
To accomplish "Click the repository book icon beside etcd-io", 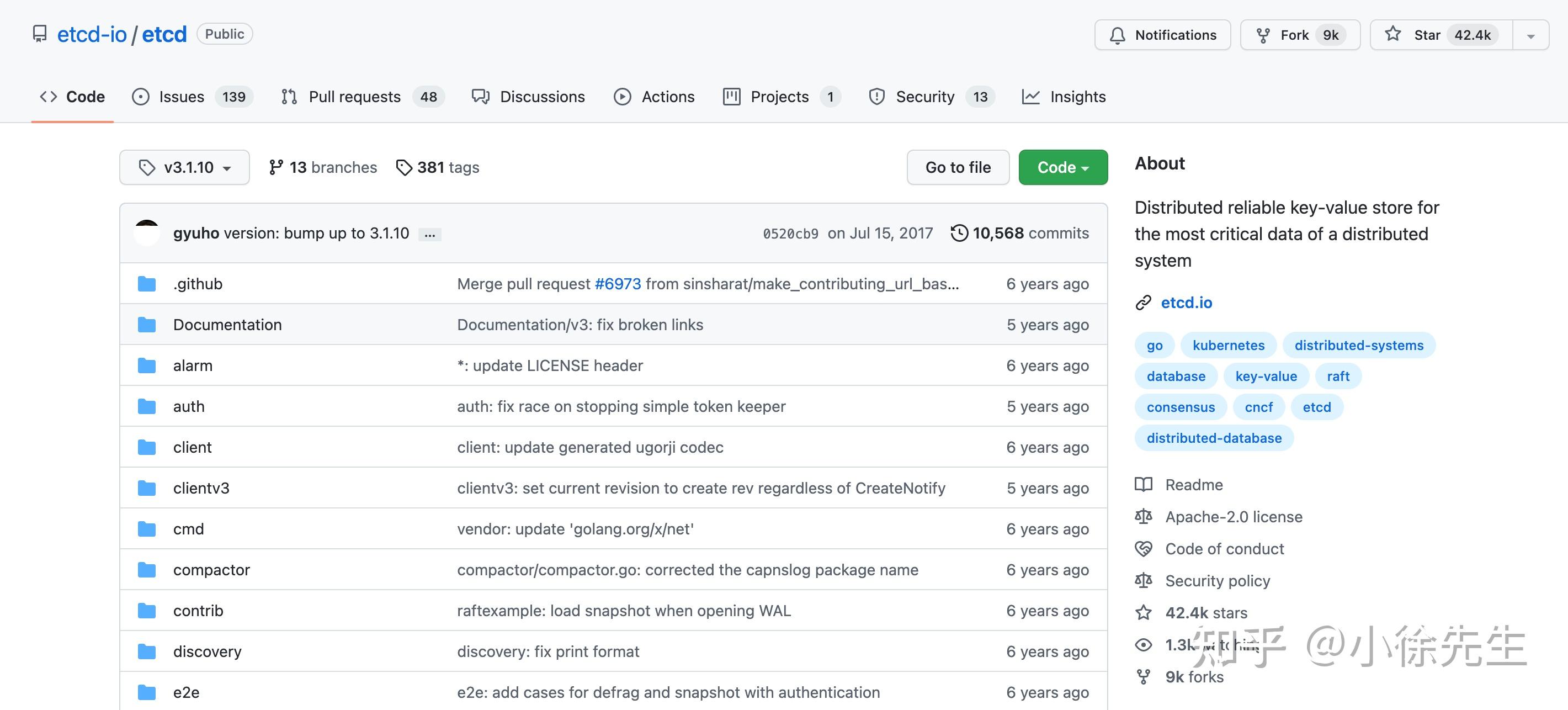I will [40, 34].
